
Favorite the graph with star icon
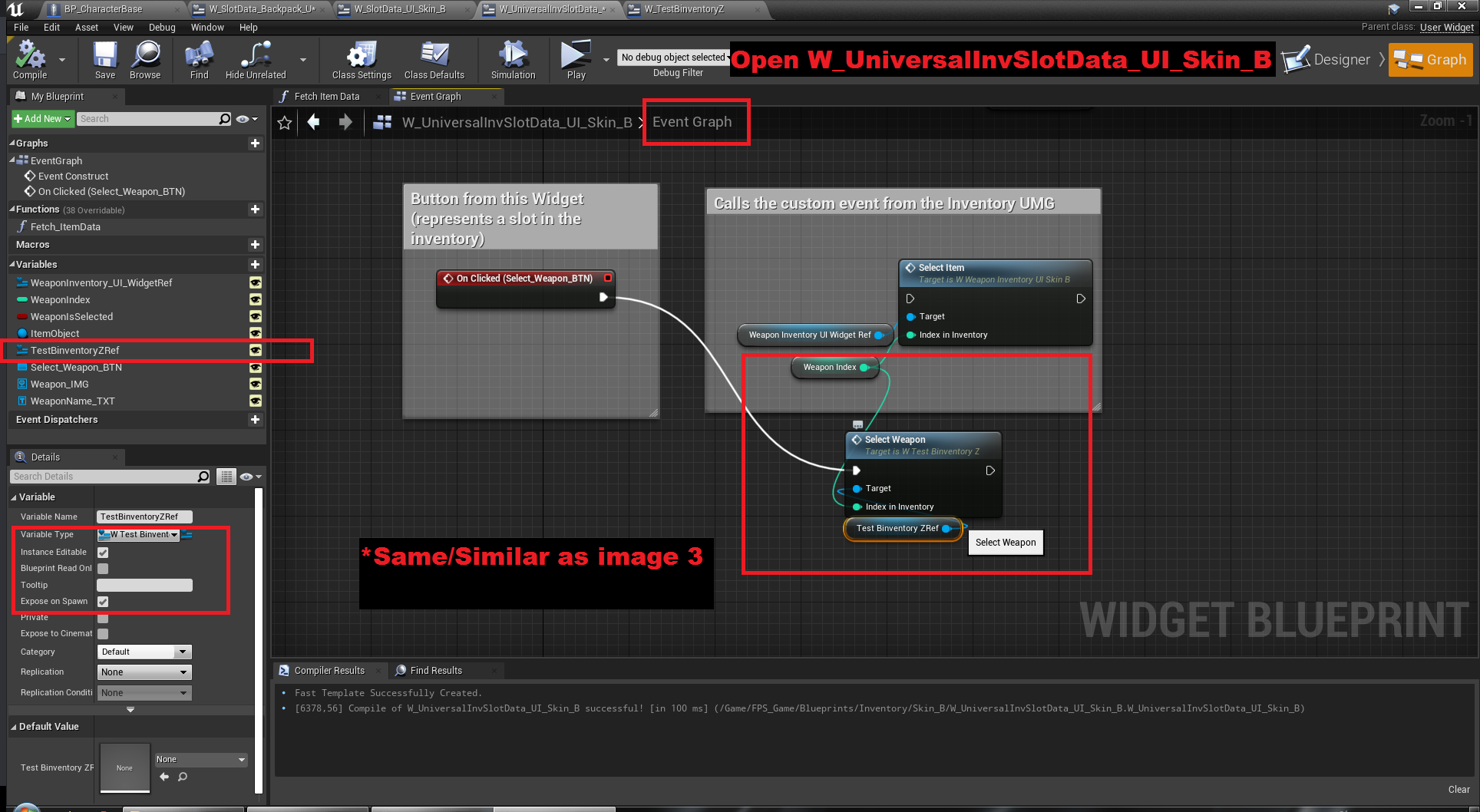[x=285, y=123]
